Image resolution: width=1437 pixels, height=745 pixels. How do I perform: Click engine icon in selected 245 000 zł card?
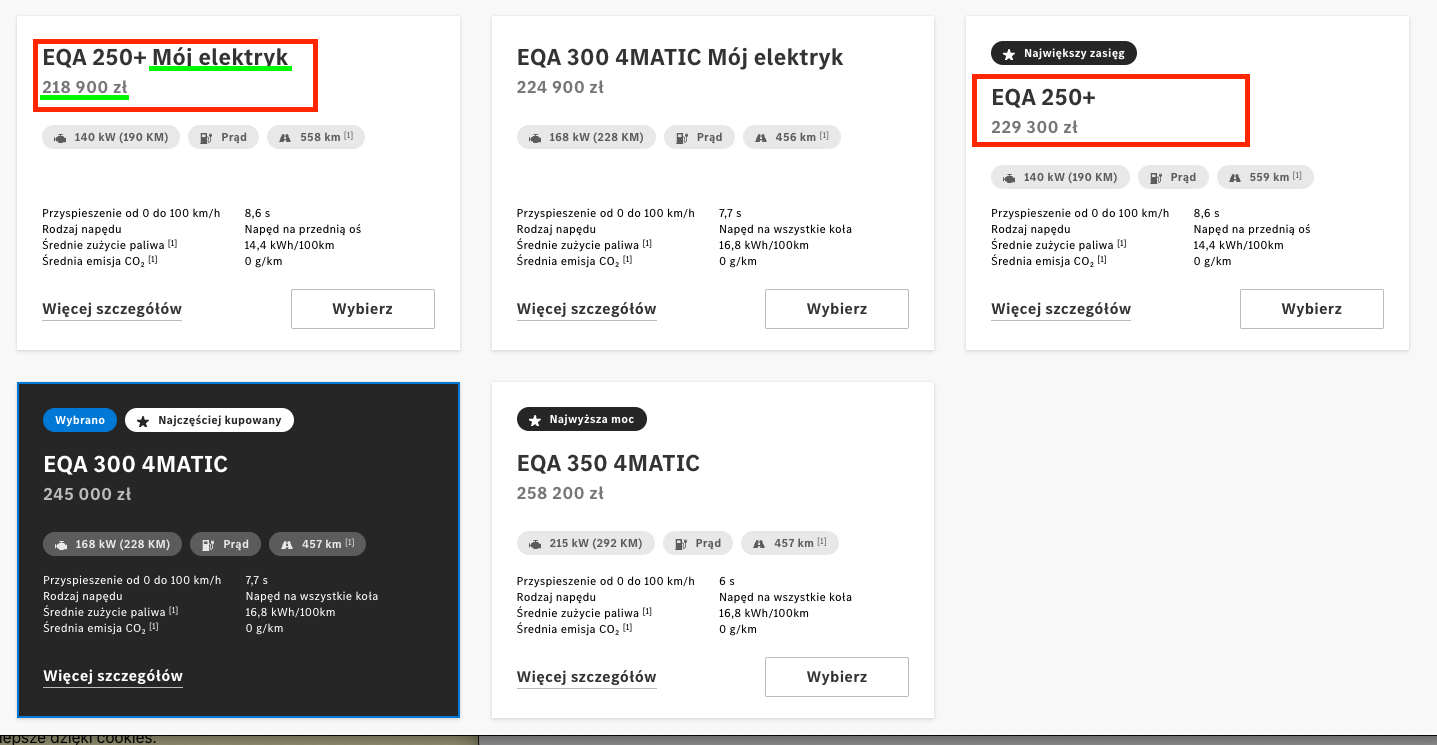[61, 544]
